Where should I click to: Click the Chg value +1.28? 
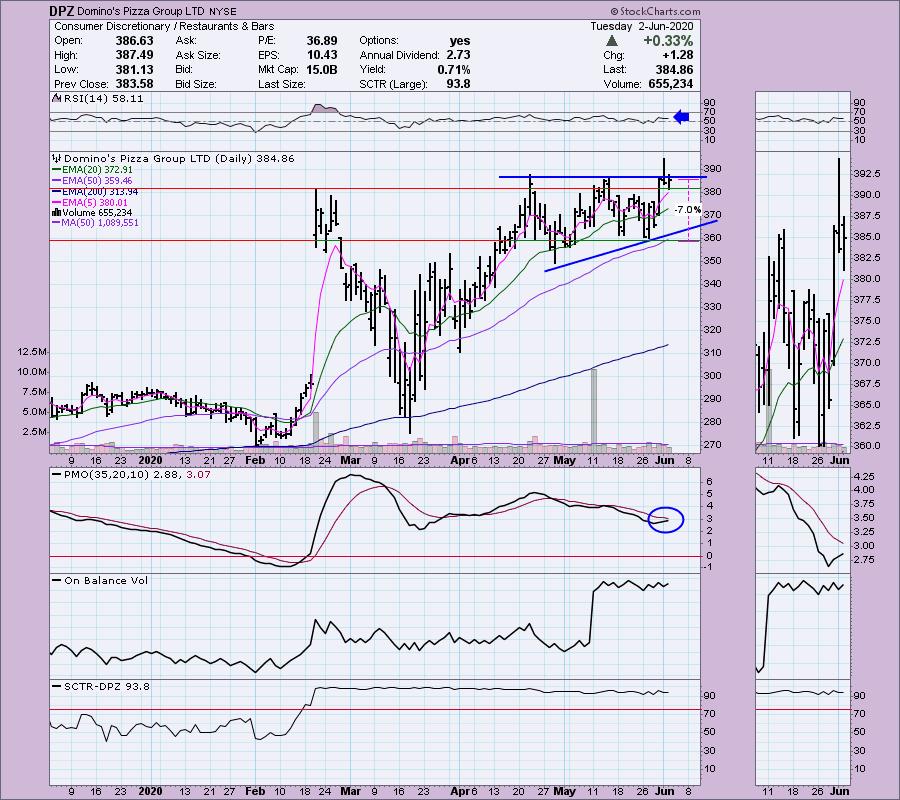(x=677, y=55)
